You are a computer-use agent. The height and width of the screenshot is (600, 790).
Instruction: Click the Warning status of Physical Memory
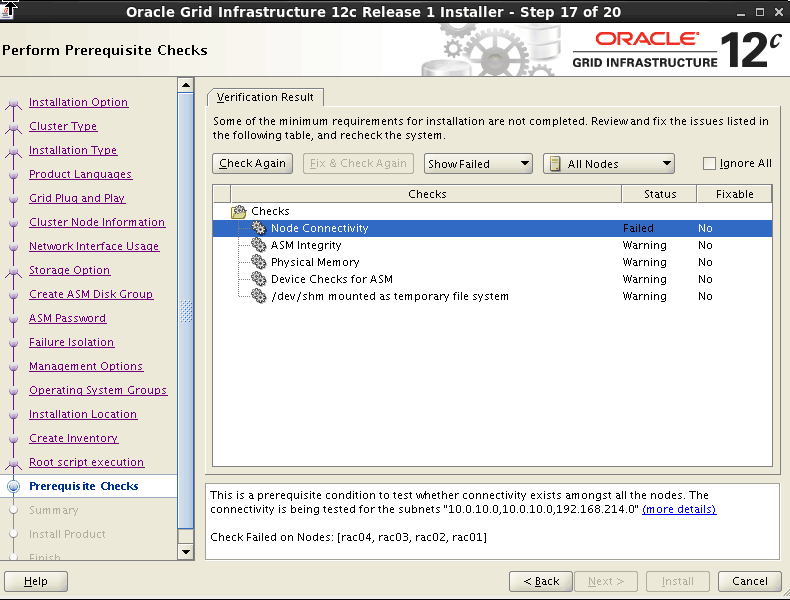pyautogui.click(x=644, y=262)
